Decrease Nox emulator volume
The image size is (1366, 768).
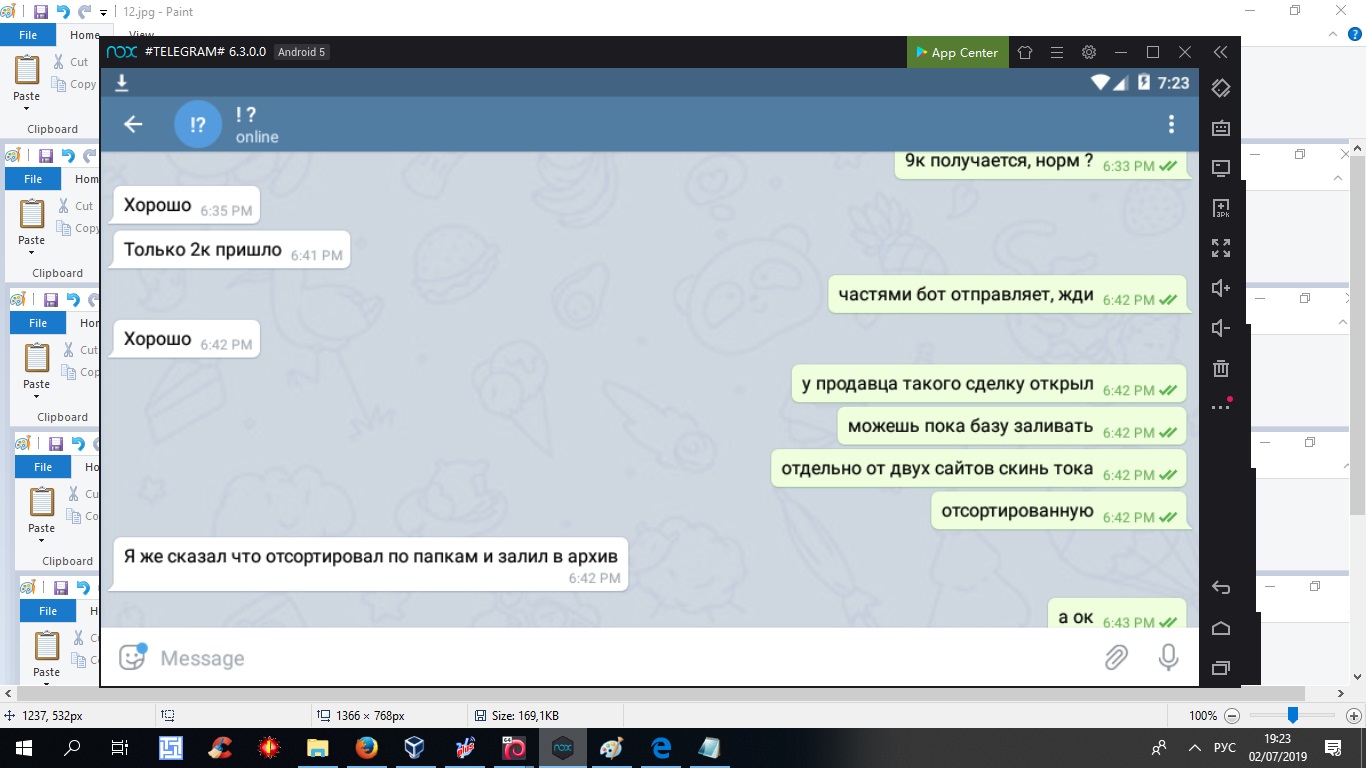click(1220, 328)
